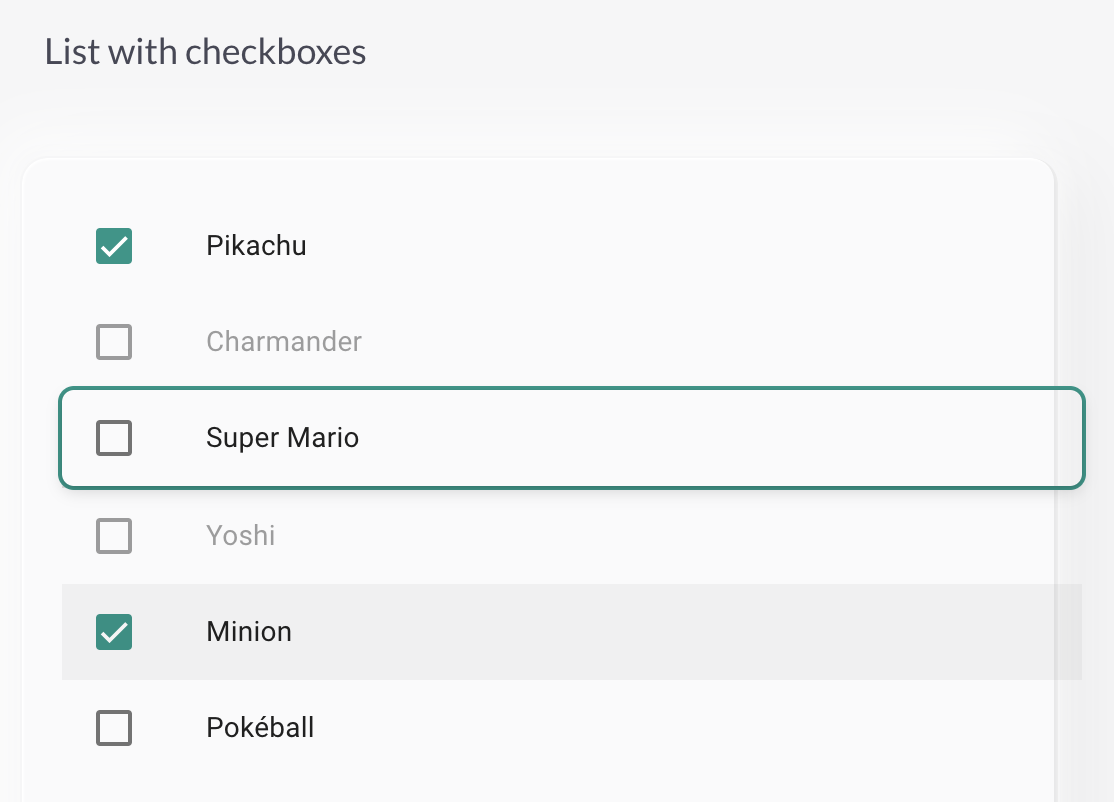
Task: Click the green checkmark beside Minion
Action: 113,632
